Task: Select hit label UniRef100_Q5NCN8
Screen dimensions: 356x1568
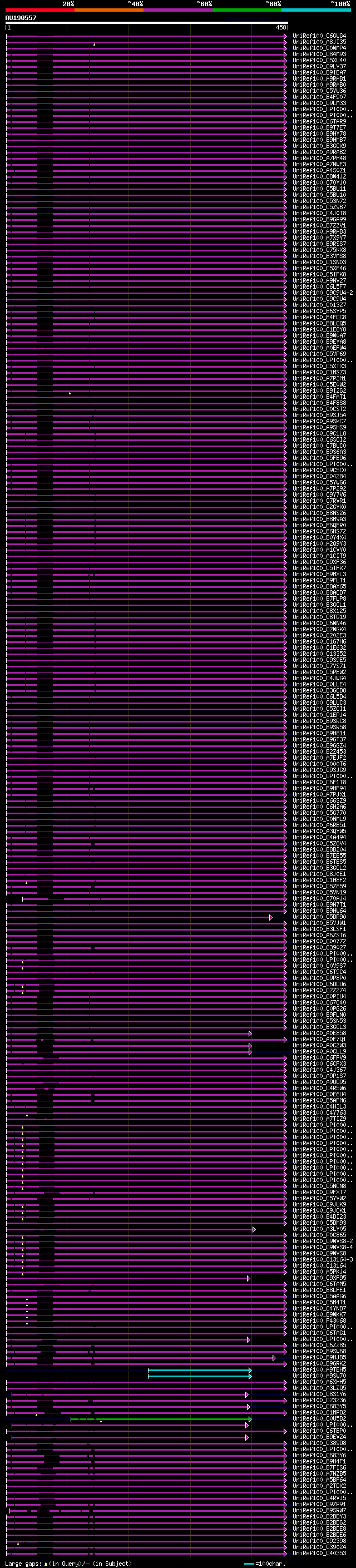Action: pos(319,1186)
